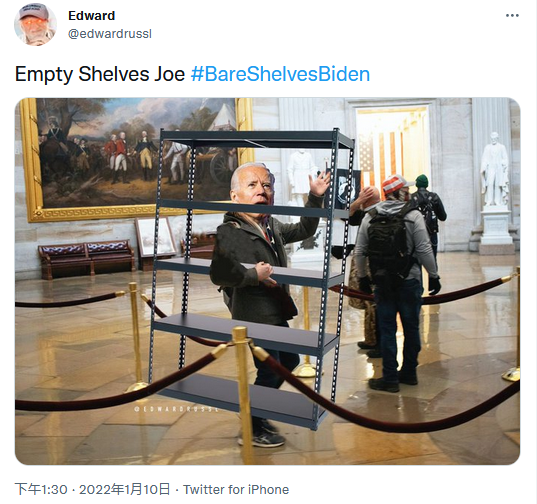Click the Twitter for iPhone source link
The height and width of the screenshot is (504, 537).
tap(236, 489)
